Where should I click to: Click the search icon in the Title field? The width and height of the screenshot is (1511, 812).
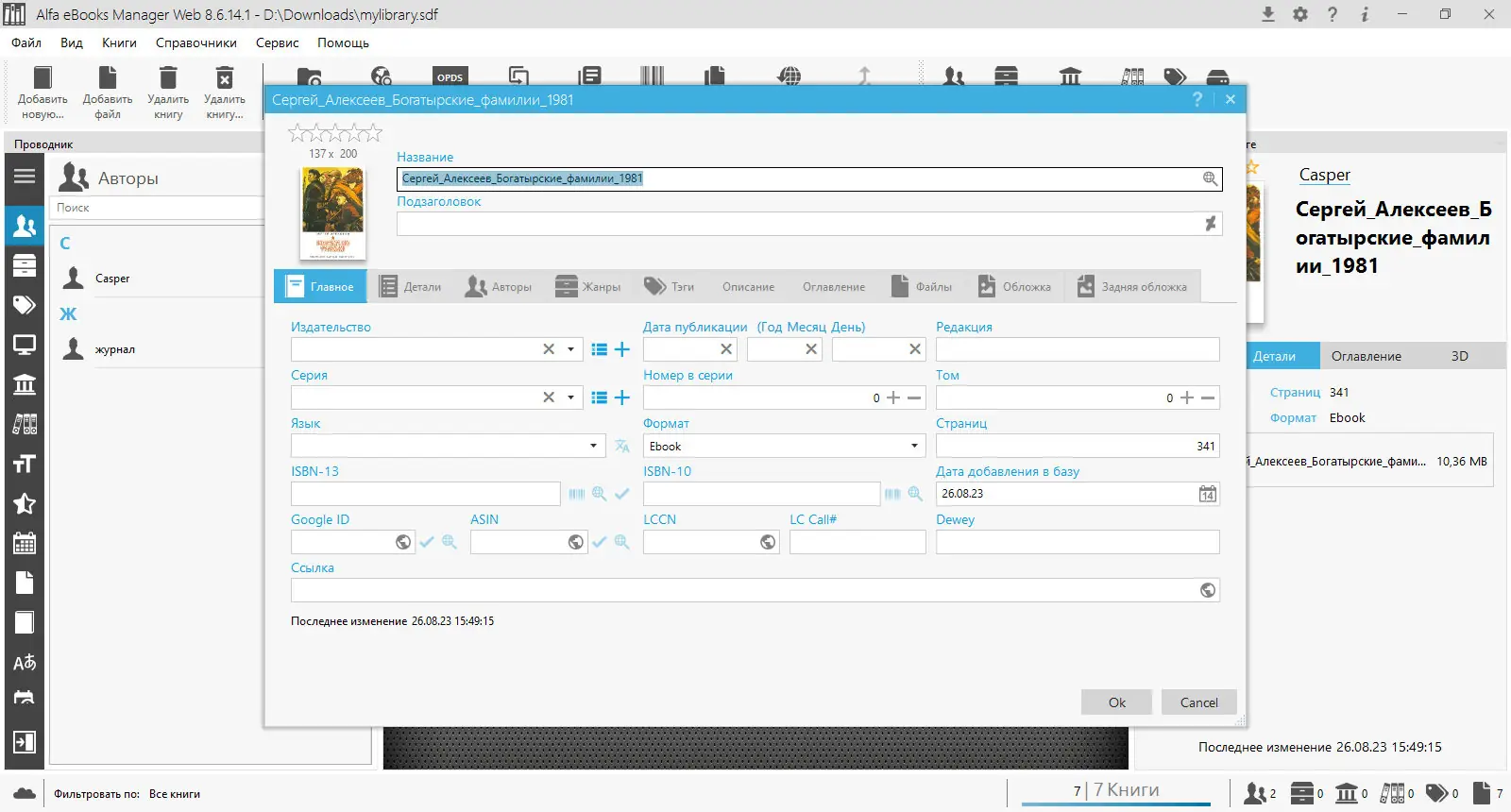point(1210,178)
